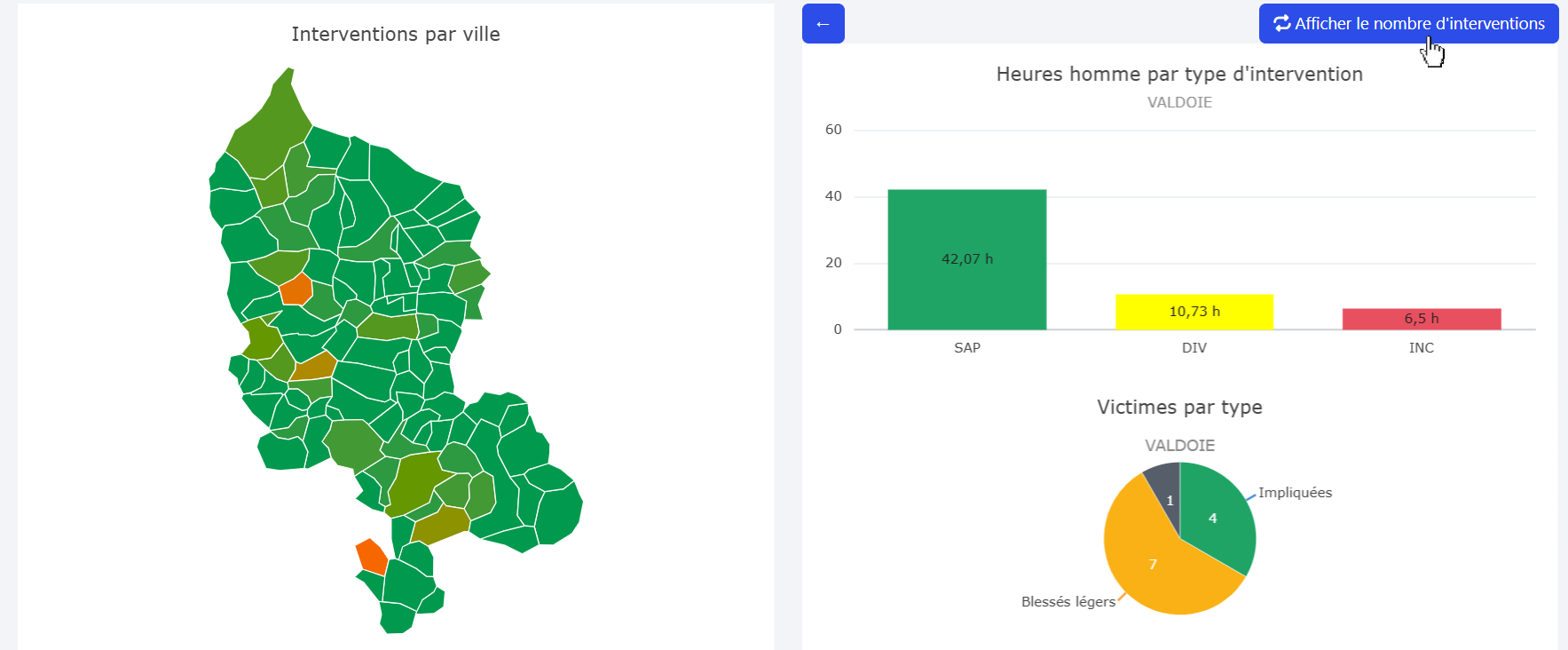Click the Interventions par ville map title
Viewport: 1568px width, 650px height.
[396, 35]
